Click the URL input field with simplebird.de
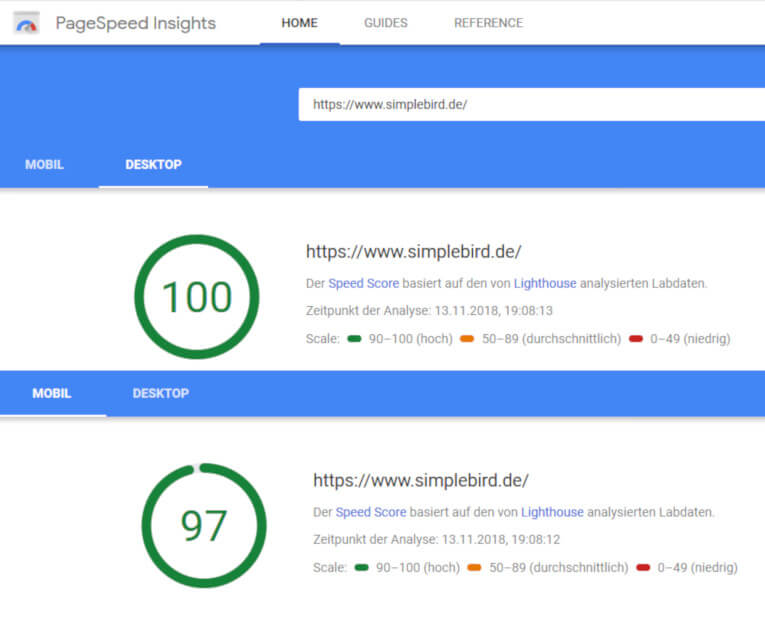 (531, 104)
